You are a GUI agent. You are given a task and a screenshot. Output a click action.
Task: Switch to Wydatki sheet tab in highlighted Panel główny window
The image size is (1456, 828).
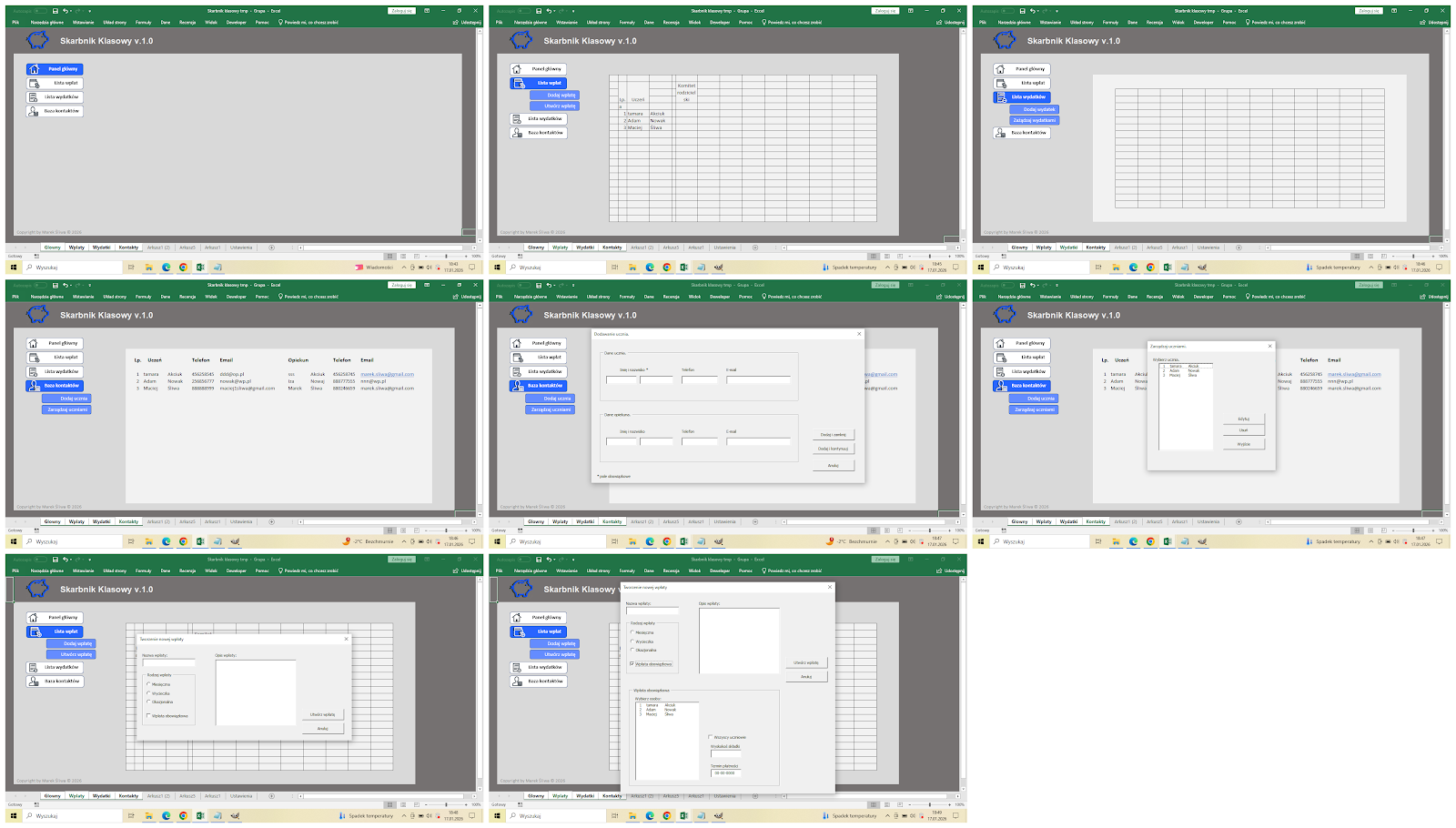tap(102, 247)
